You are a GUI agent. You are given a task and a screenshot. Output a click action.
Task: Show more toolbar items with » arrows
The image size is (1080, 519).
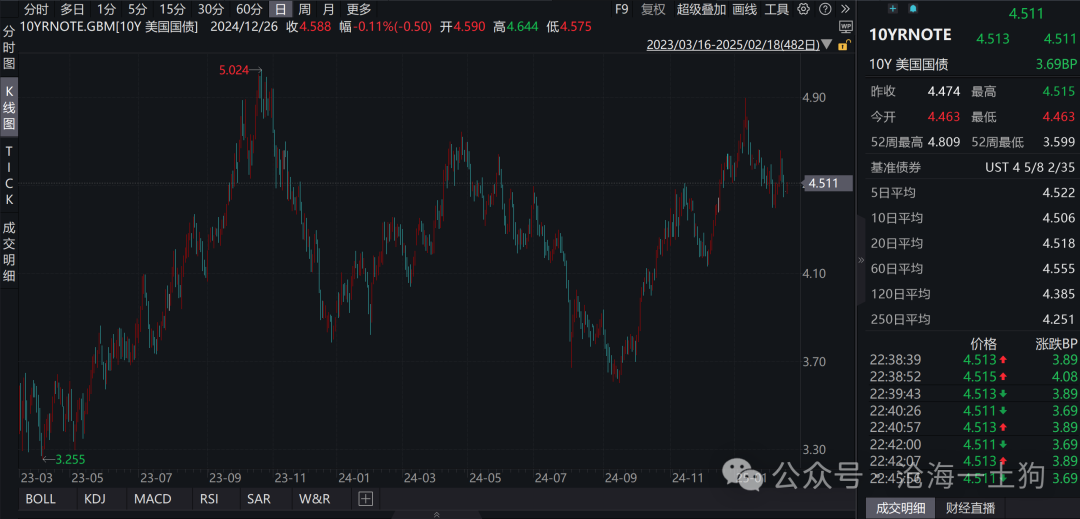(845, 9)
